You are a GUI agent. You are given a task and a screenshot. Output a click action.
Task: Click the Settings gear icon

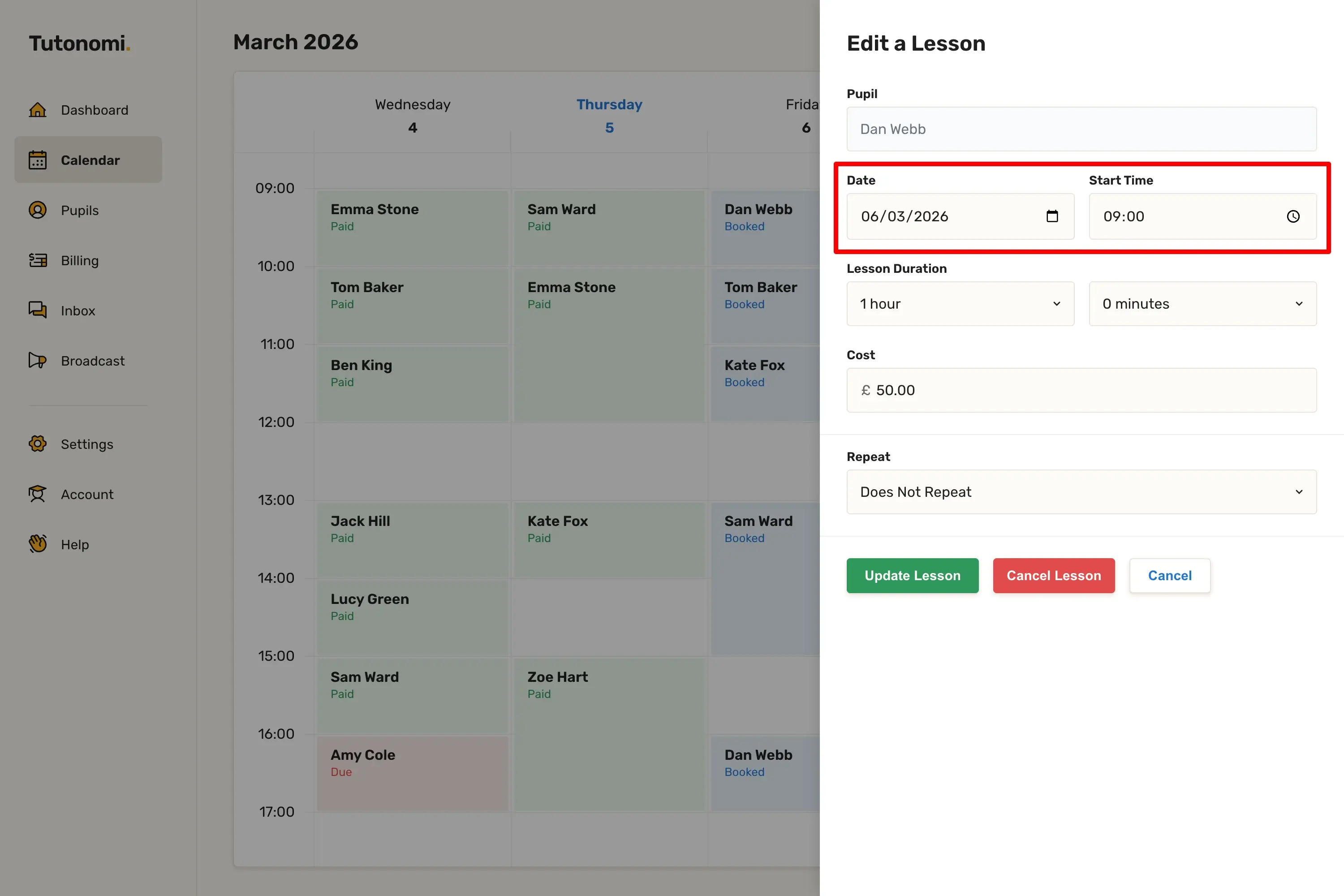(38, 444)
